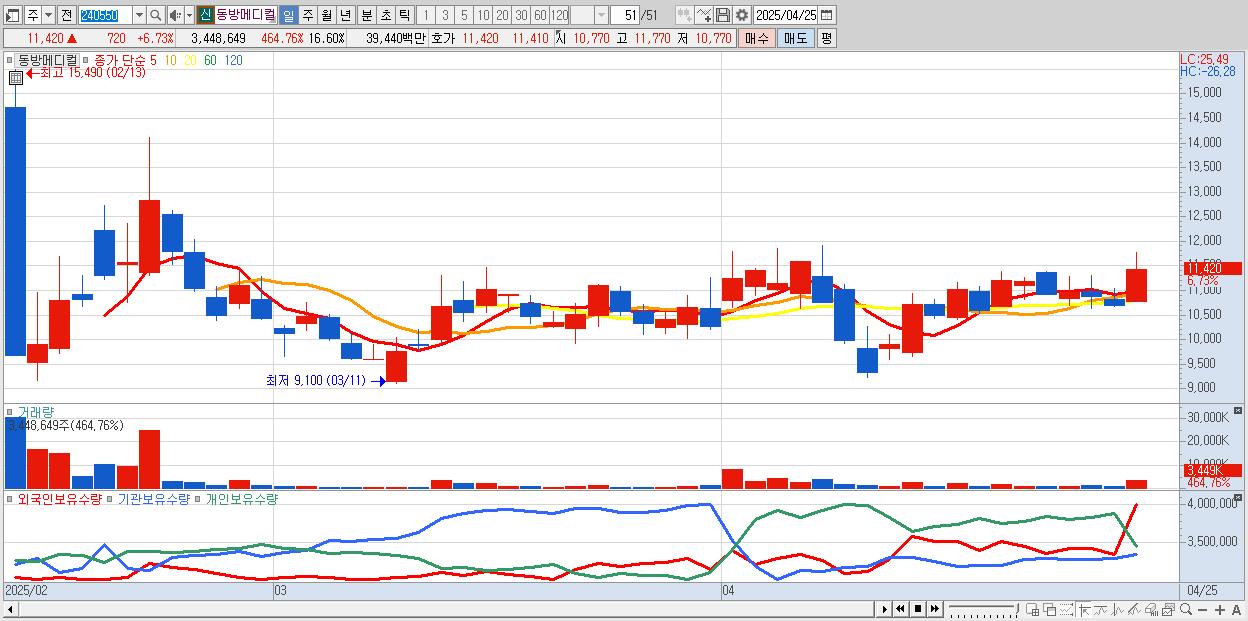
Task: Adjust the bottom zoom slider handle
Action: click(x=1017, y=608)
